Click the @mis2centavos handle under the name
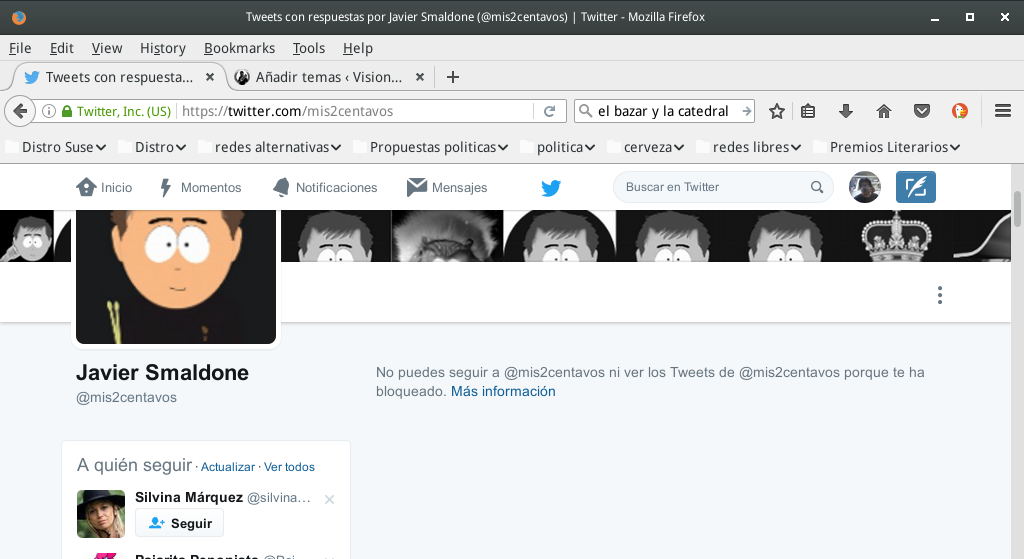 126,397
